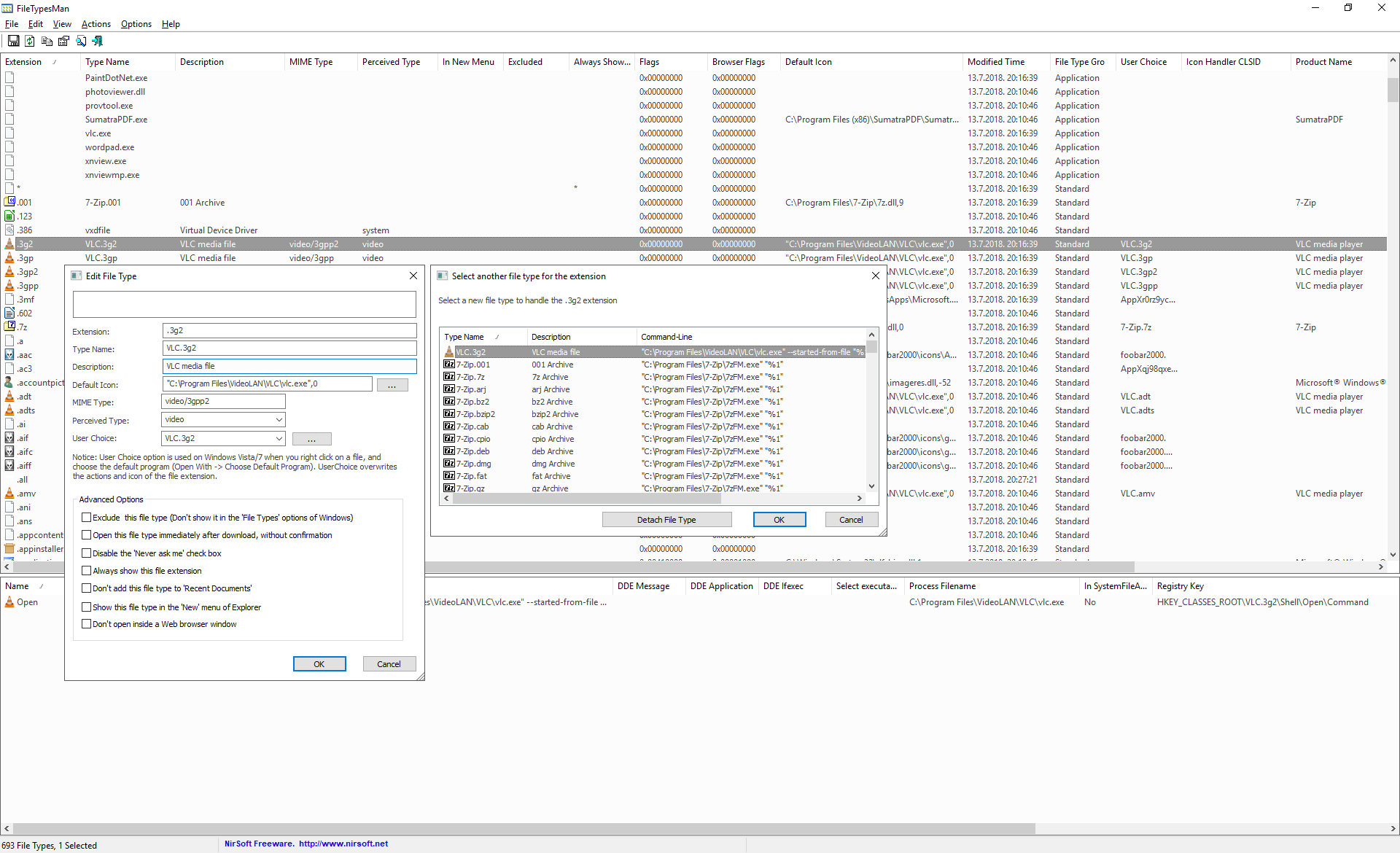Click the Save (floppy disk) toolbar icon
Viewport: 1400px width, 853px height.
click(x=13, y=41)
